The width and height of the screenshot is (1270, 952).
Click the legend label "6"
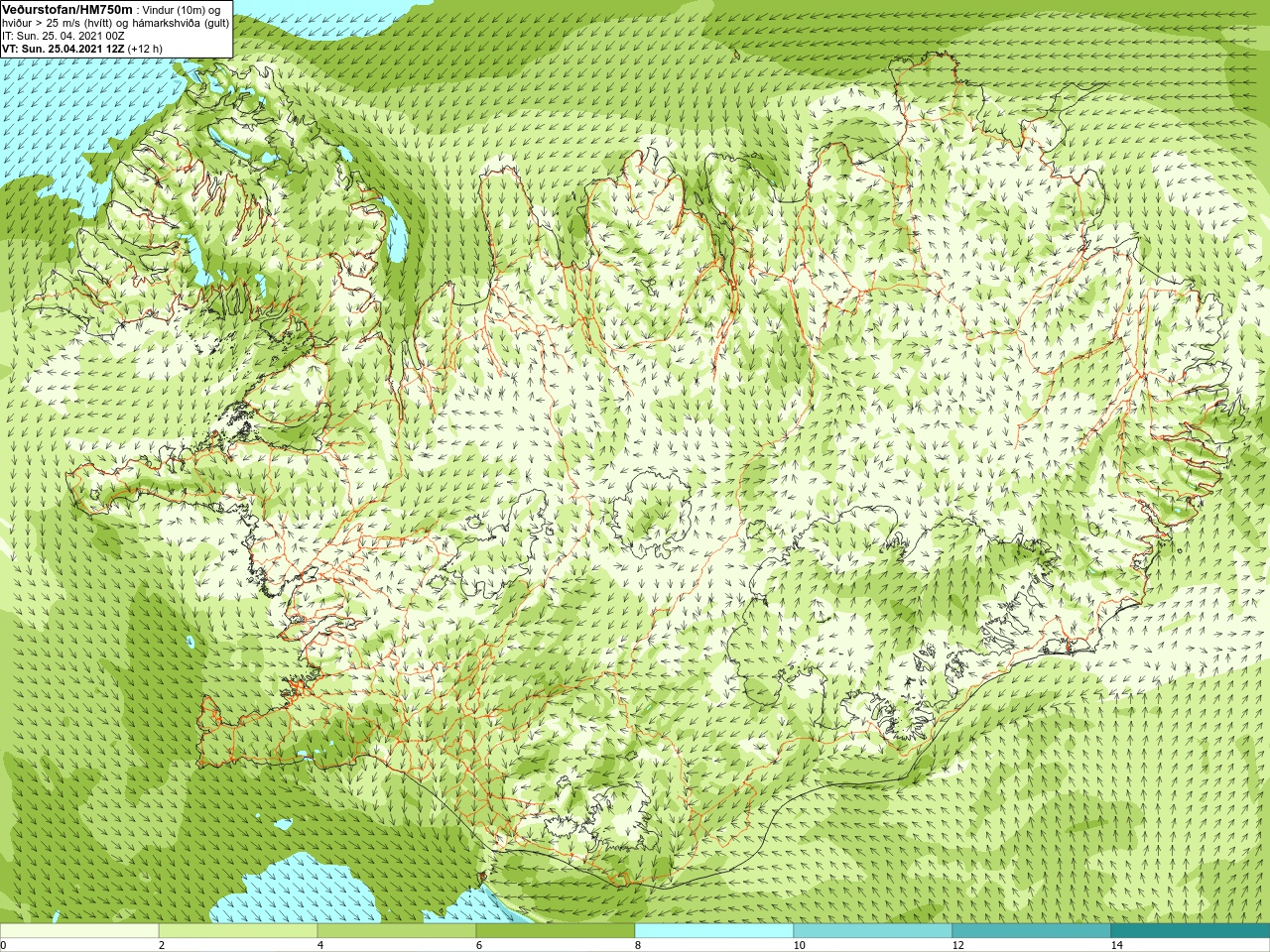478,945
